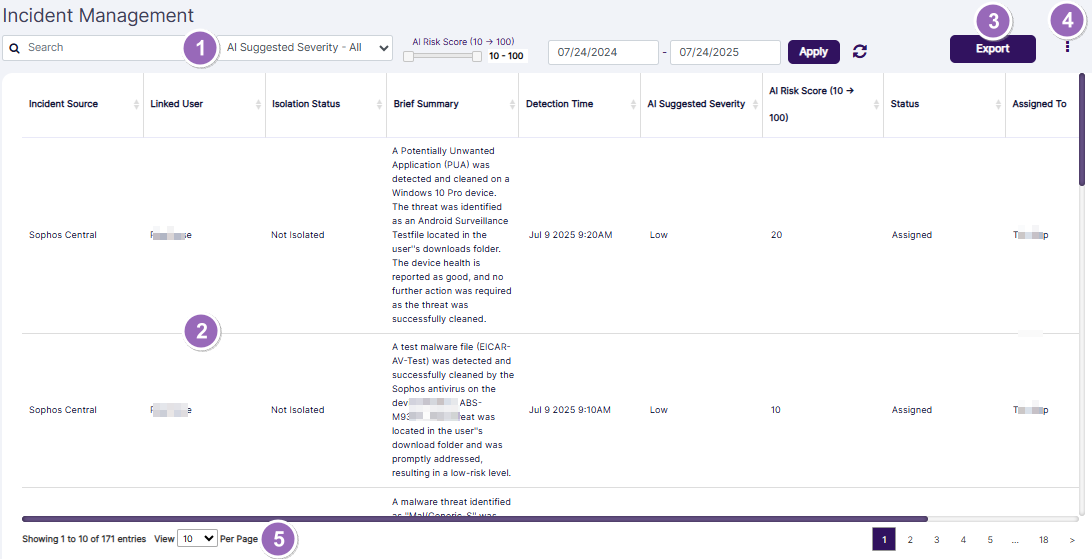Screen dimensions: 1092x559
Task: Sort by Incident Source column arrows
Action: coord(136,104)
